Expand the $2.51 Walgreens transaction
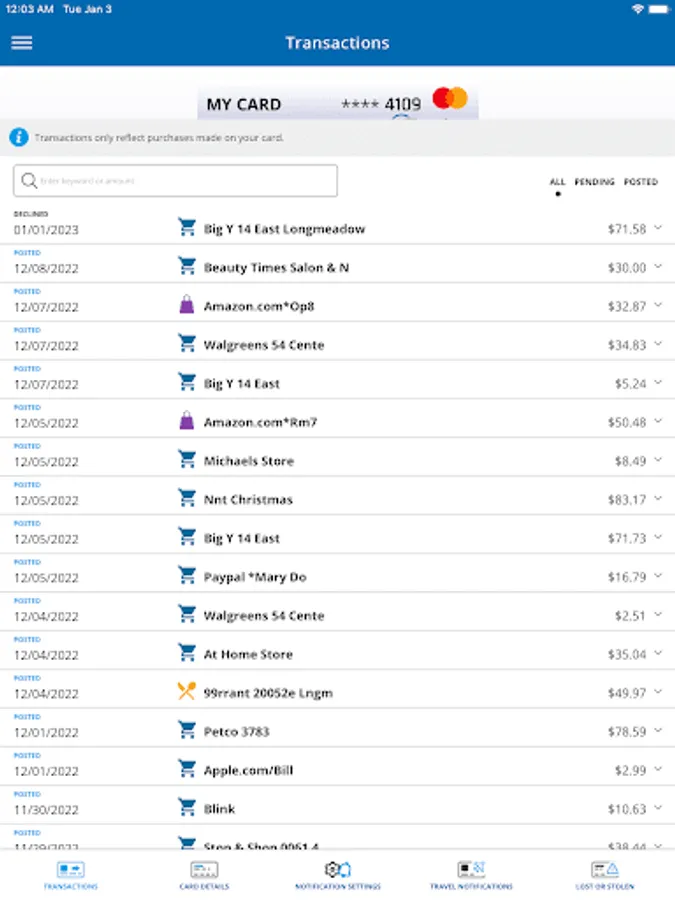Image resolution: width=675 pixels, height=900 pixels. coord(658,614)
